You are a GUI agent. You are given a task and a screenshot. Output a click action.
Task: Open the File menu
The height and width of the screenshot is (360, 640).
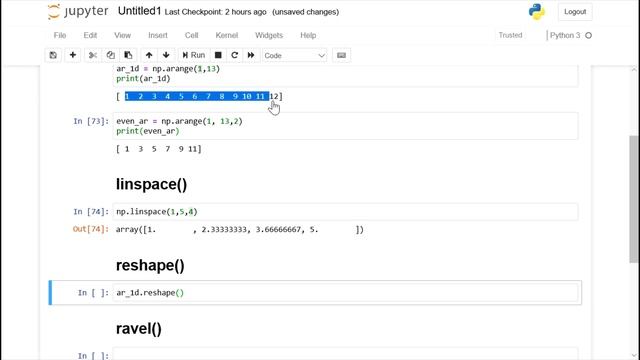tap(60, 36)
